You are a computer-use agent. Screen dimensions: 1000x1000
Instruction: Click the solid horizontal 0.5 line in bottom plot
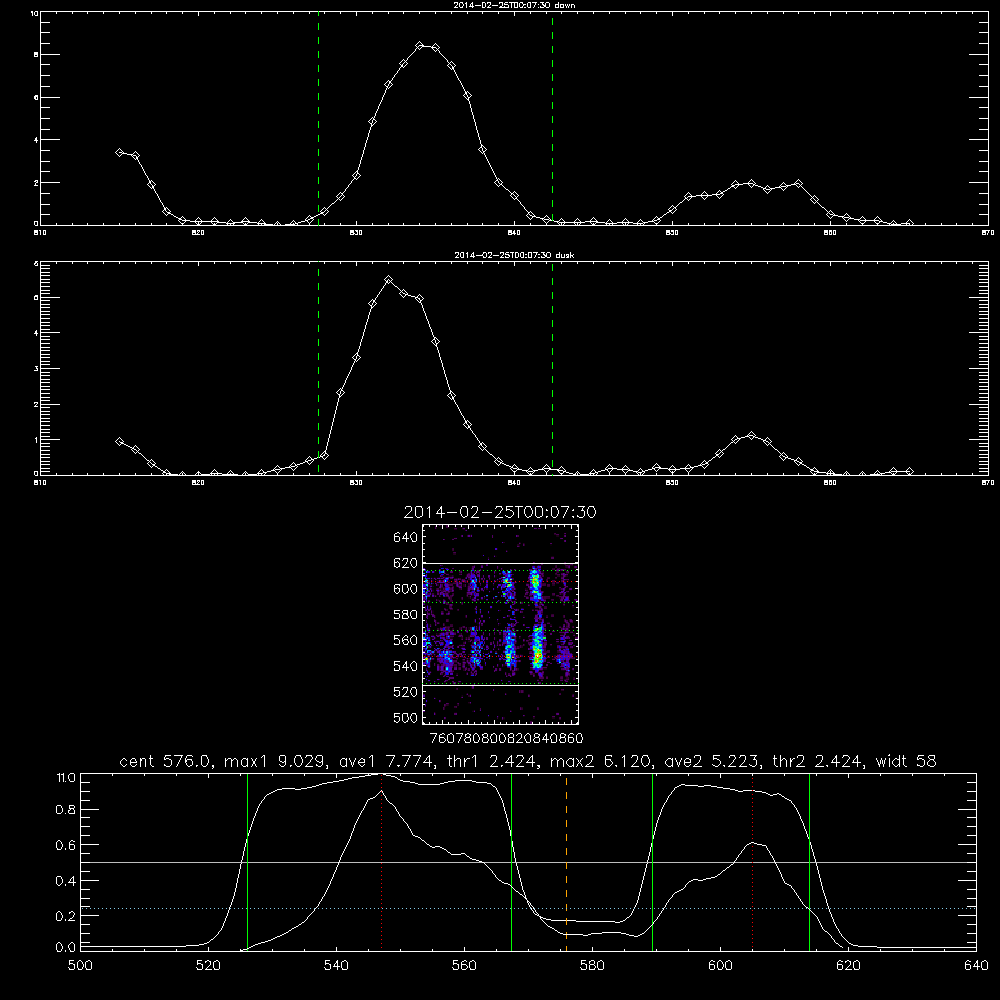[528, 862]
